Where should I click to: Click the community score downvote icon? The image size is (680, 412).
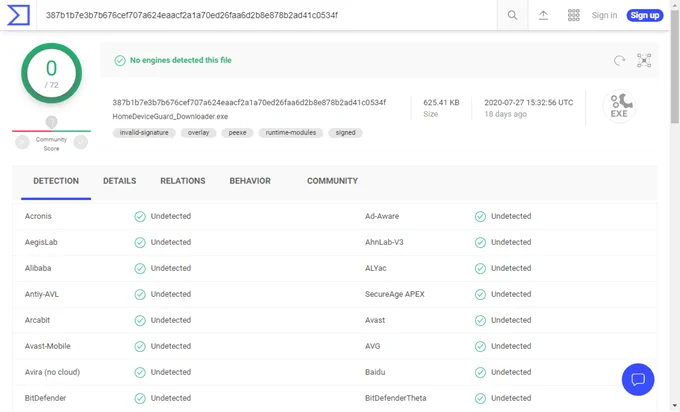coord(22,142)
